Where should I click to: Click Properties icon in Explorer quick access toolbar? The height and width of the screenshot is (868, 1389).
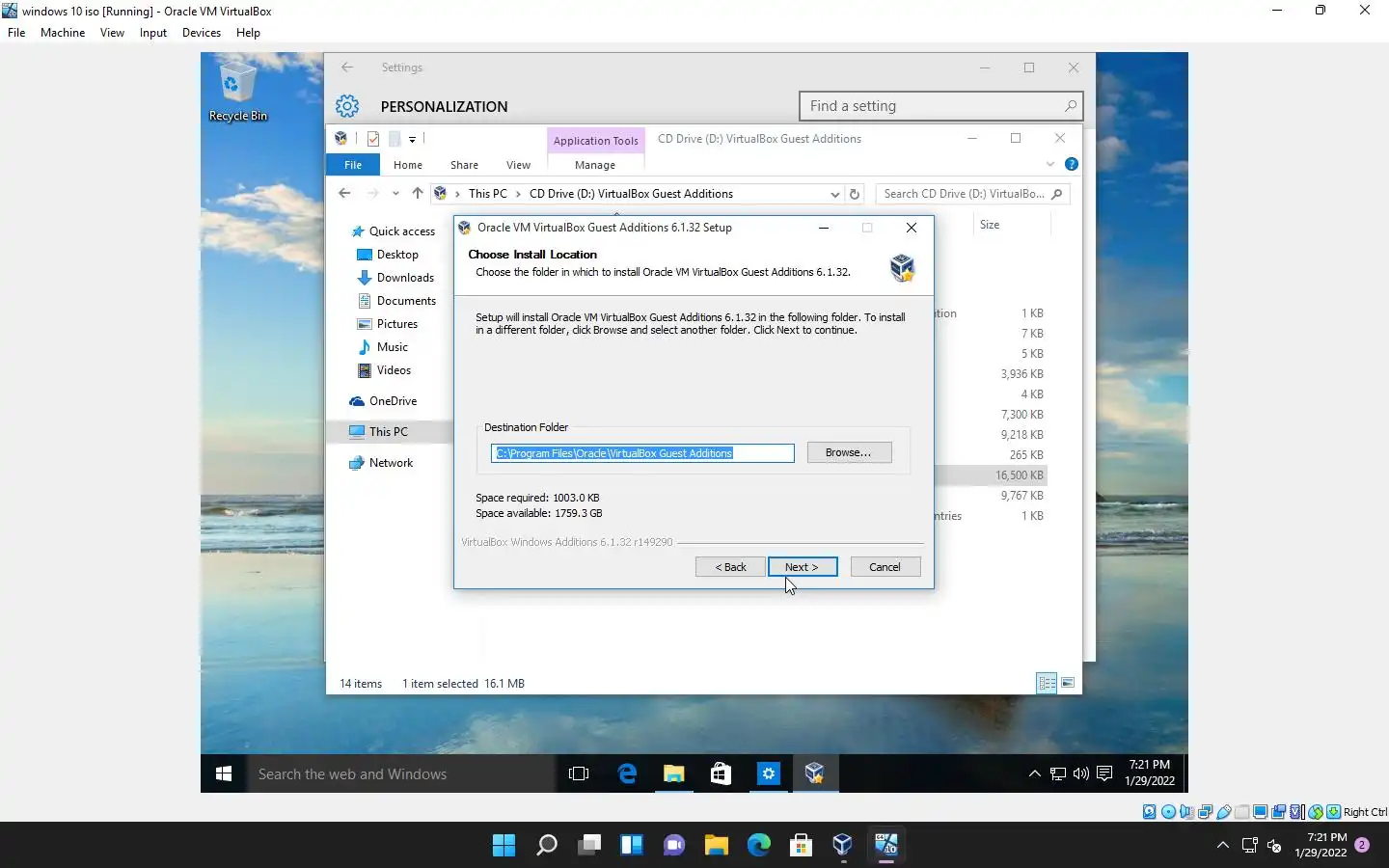373,139
